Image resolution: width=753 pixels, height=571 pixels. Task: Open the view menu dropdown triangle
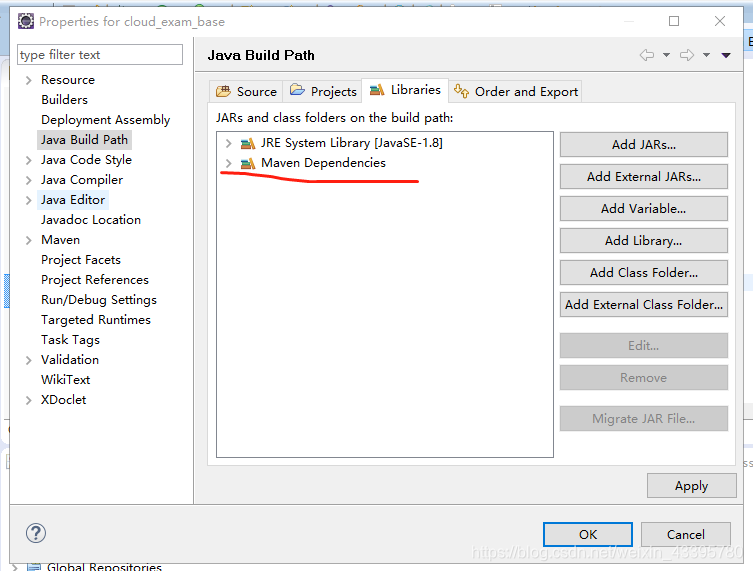(726, 56)
